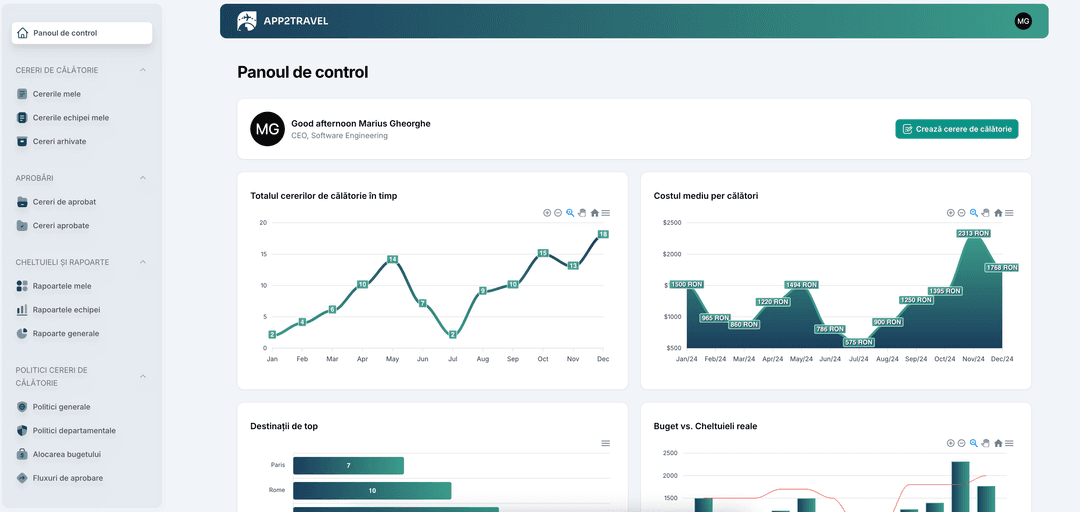Click the Rome bar in destinations chart

372,491
